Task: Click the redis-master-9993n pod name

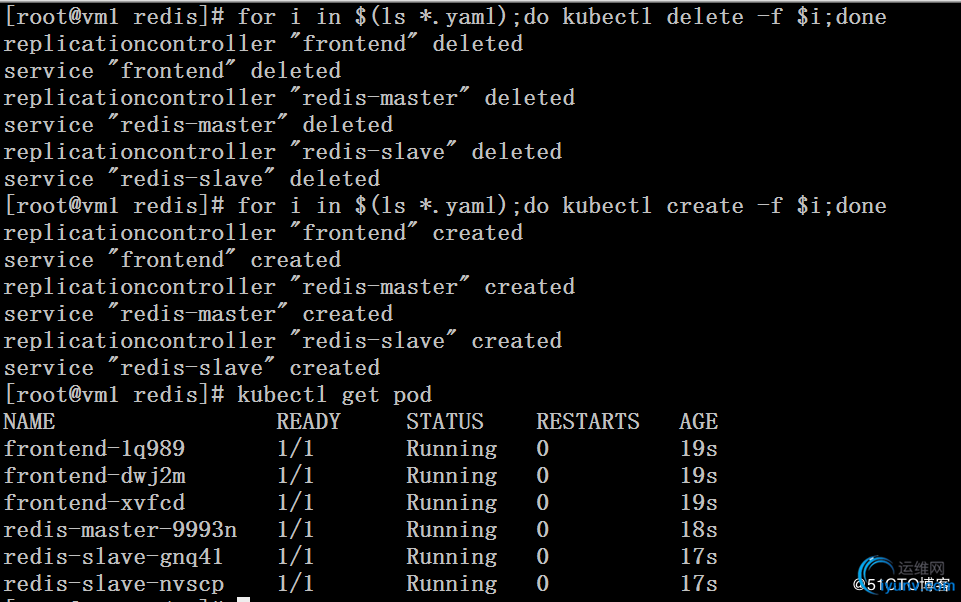Action: pyautogui.click(x=120, y=530)
